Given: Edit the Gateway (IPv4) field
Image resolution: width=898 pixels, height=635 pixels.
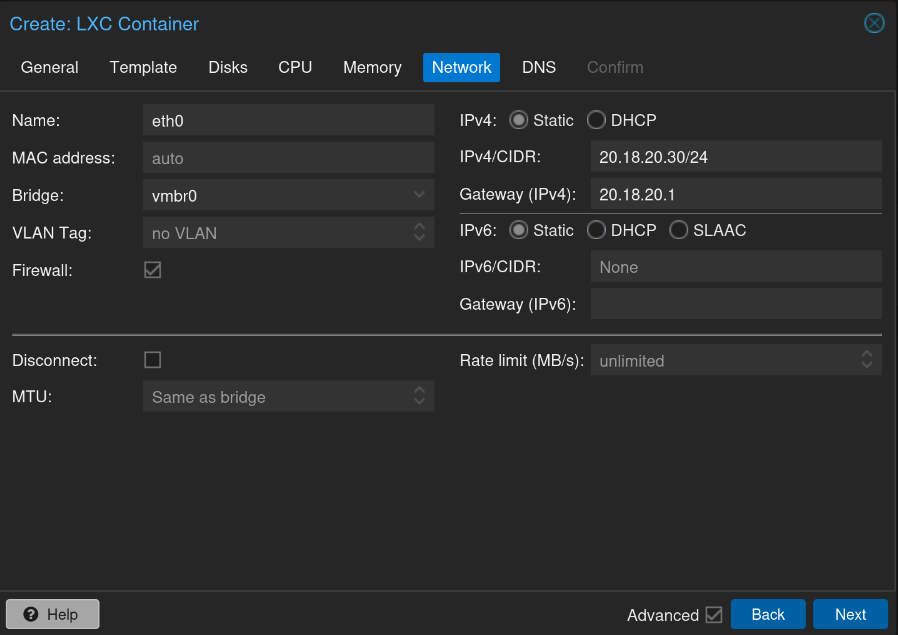Looking at the screenshot, I should (x=736, y=194).
